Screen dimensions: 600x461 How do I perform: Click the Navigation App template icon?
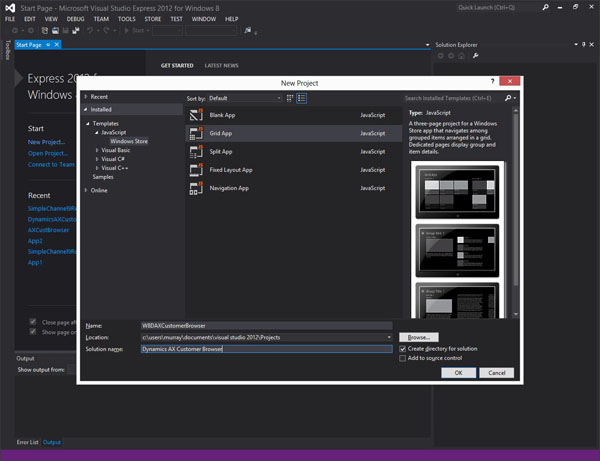pos(196,188)
